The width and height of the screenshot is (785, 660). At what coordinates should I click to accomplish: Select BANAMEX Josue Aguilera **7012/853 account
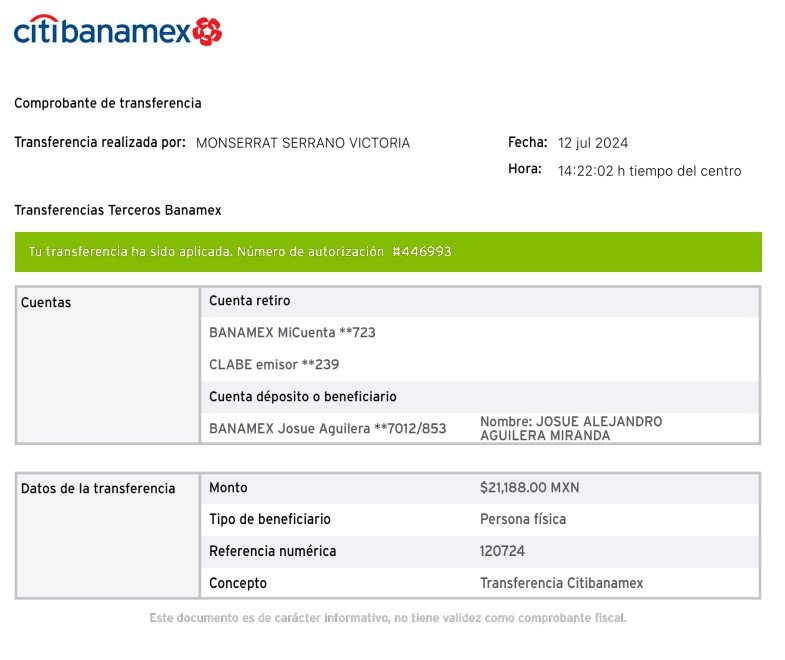click(x=327, y=429)
